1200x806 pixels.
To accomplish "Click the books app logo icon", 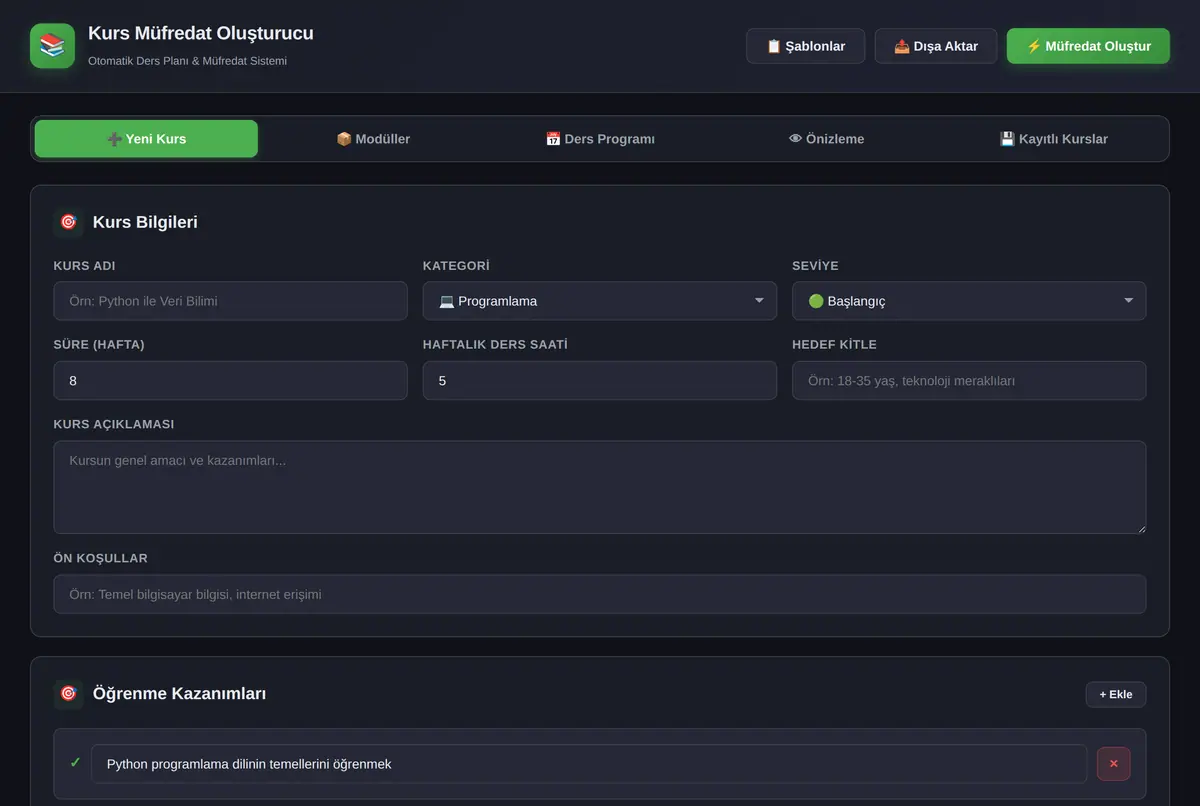I will coord(52,46).
